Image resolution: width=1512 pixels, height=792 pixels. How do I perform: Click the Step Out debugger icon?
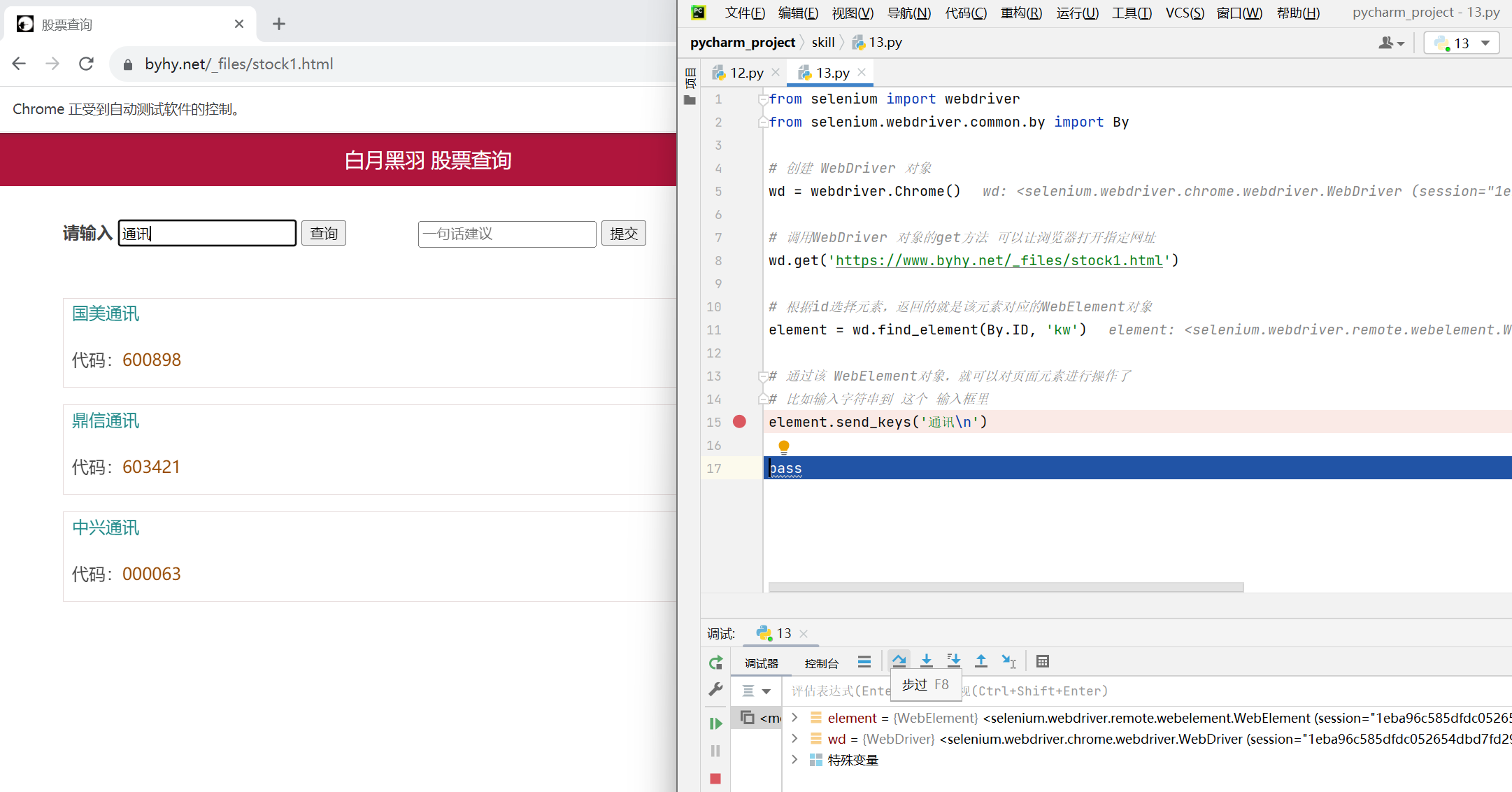click(x=981, y=661)
